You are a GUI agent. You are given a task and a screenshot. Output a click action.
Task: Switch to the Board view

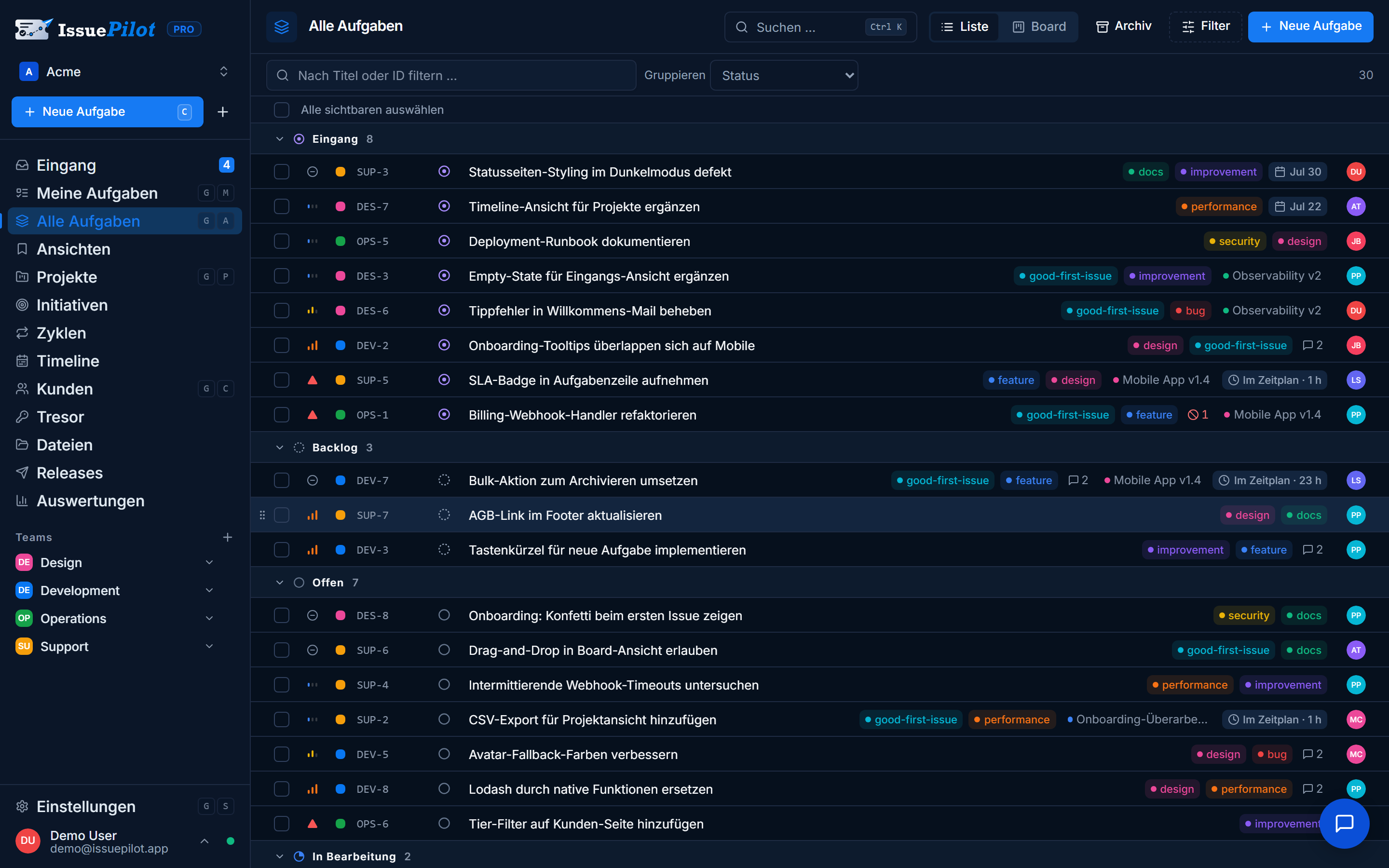pyautogui.click(x=1039, y=27)
